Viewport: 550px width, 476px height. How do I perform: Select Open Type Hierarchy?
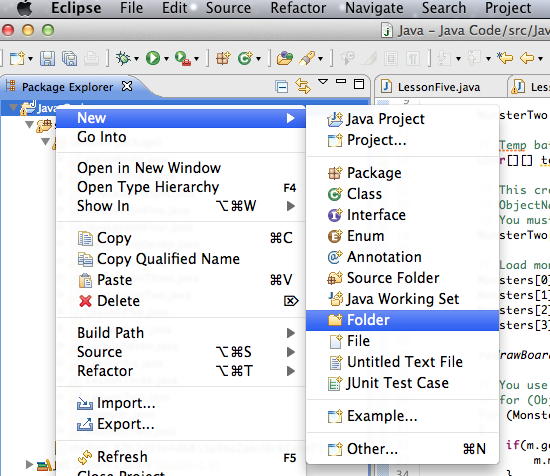pyautogui.click(x=181, y=187)
